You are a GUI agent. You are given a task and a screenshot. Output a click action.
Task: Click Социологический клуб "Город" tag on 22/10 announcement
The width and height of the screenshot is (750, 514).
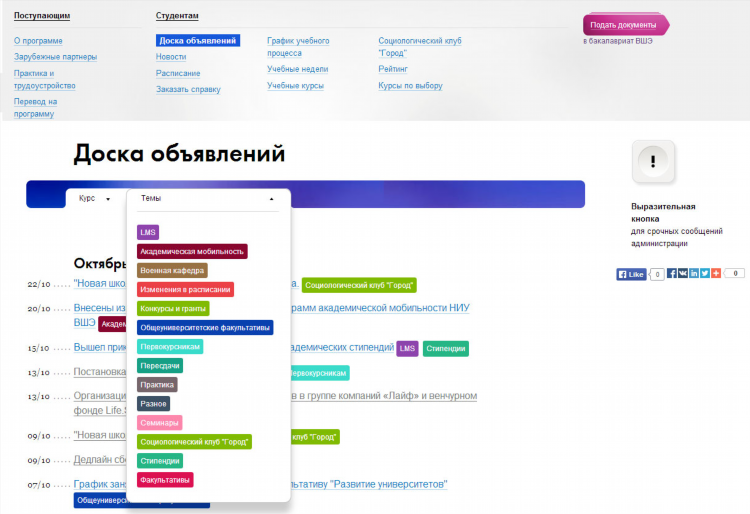(x=359, y=285)
